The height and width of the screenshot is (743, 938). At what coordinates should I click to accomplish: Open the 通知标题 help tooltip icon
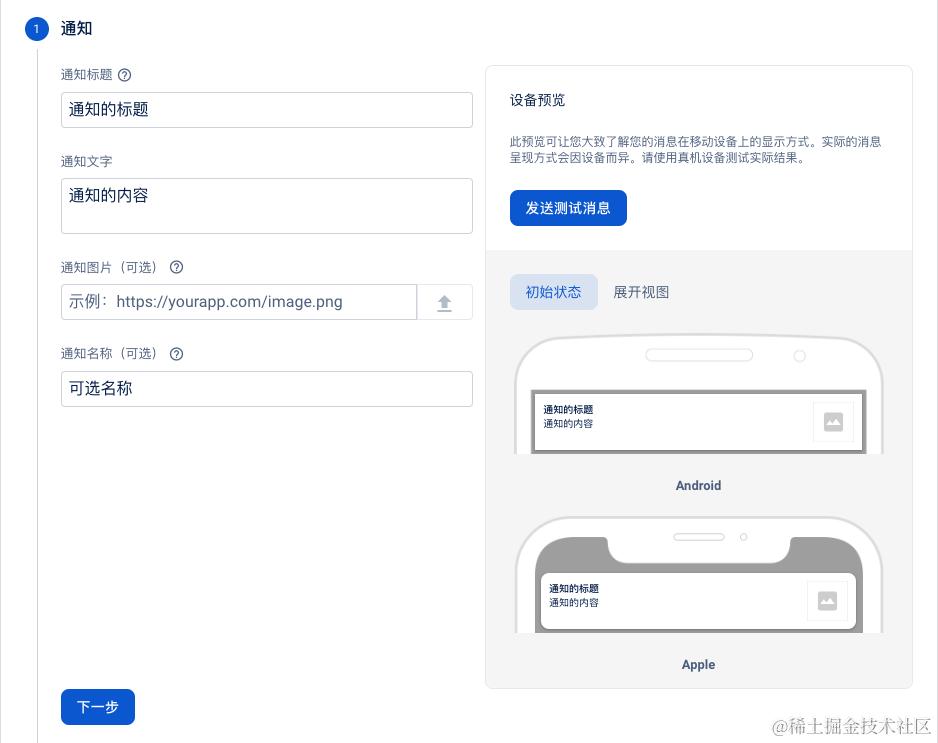coord(123,75)
